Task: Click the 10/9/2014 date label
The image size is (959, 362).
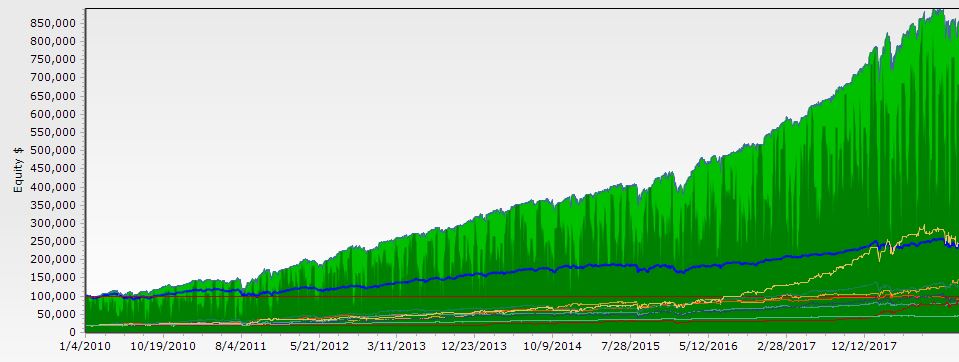Action: [552, 346]
